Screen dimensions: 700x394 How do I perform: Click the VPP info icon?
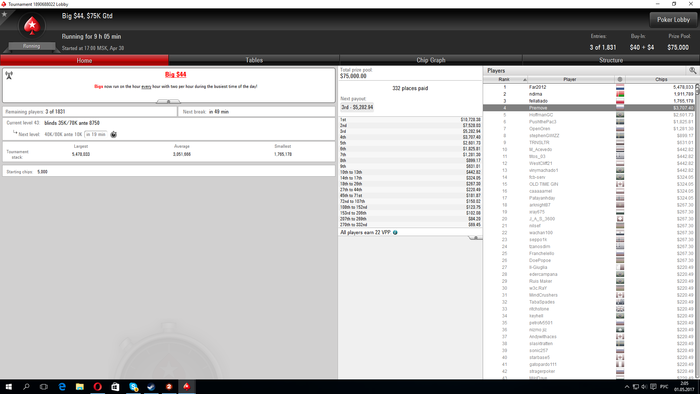click(x=395, y=232)
